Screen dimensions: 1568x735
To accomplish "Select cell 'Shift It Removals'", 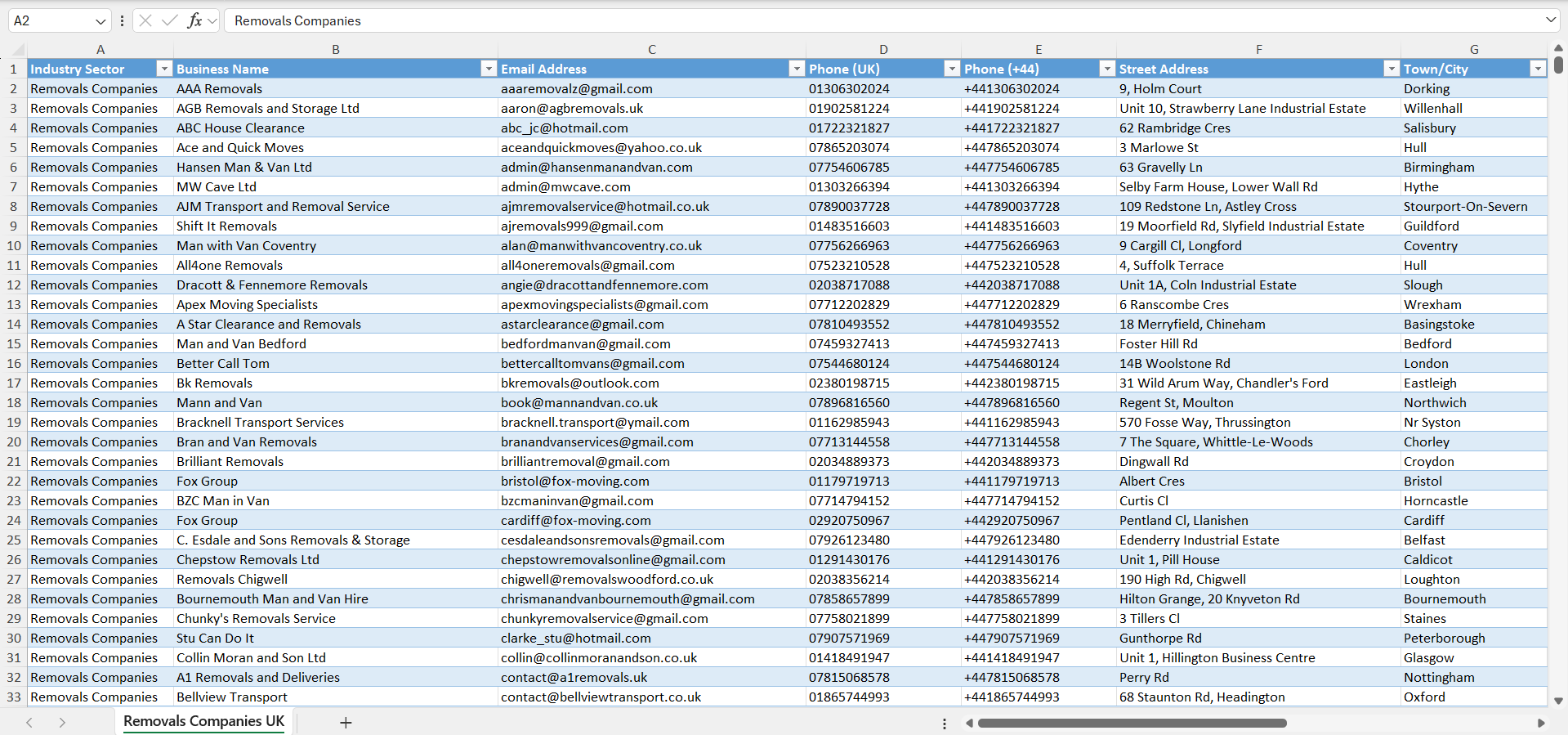I will pyautogui.click(x=336, y=226).
